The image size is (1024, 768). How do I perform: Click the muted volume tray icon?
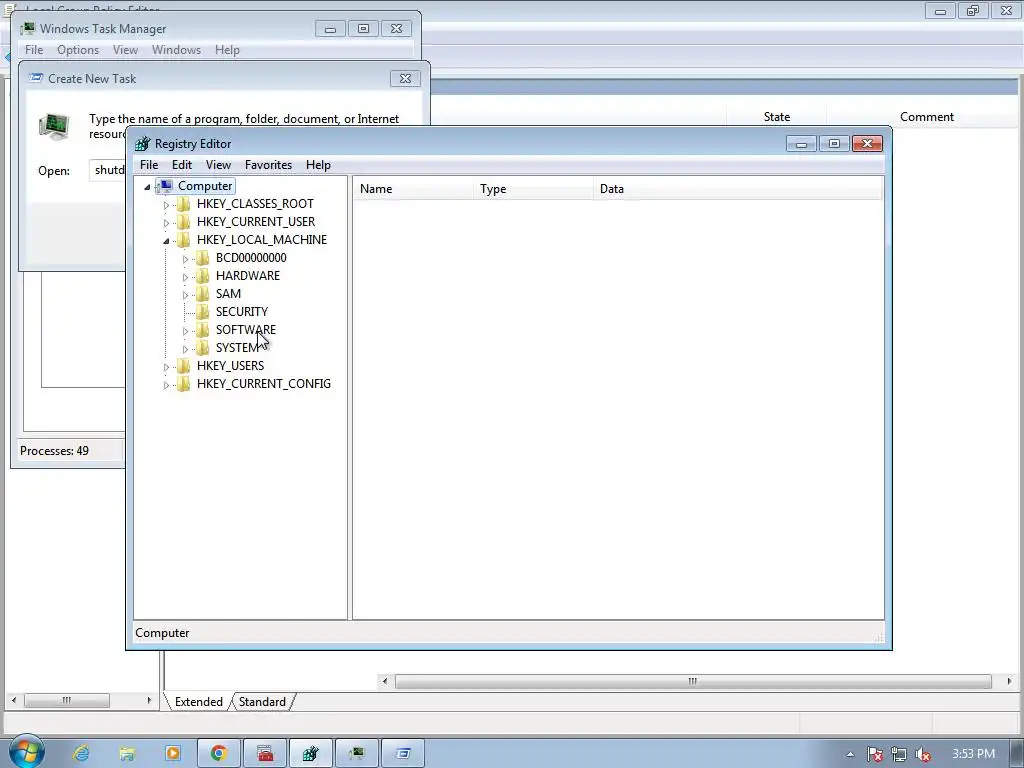(x=923, y=754)
